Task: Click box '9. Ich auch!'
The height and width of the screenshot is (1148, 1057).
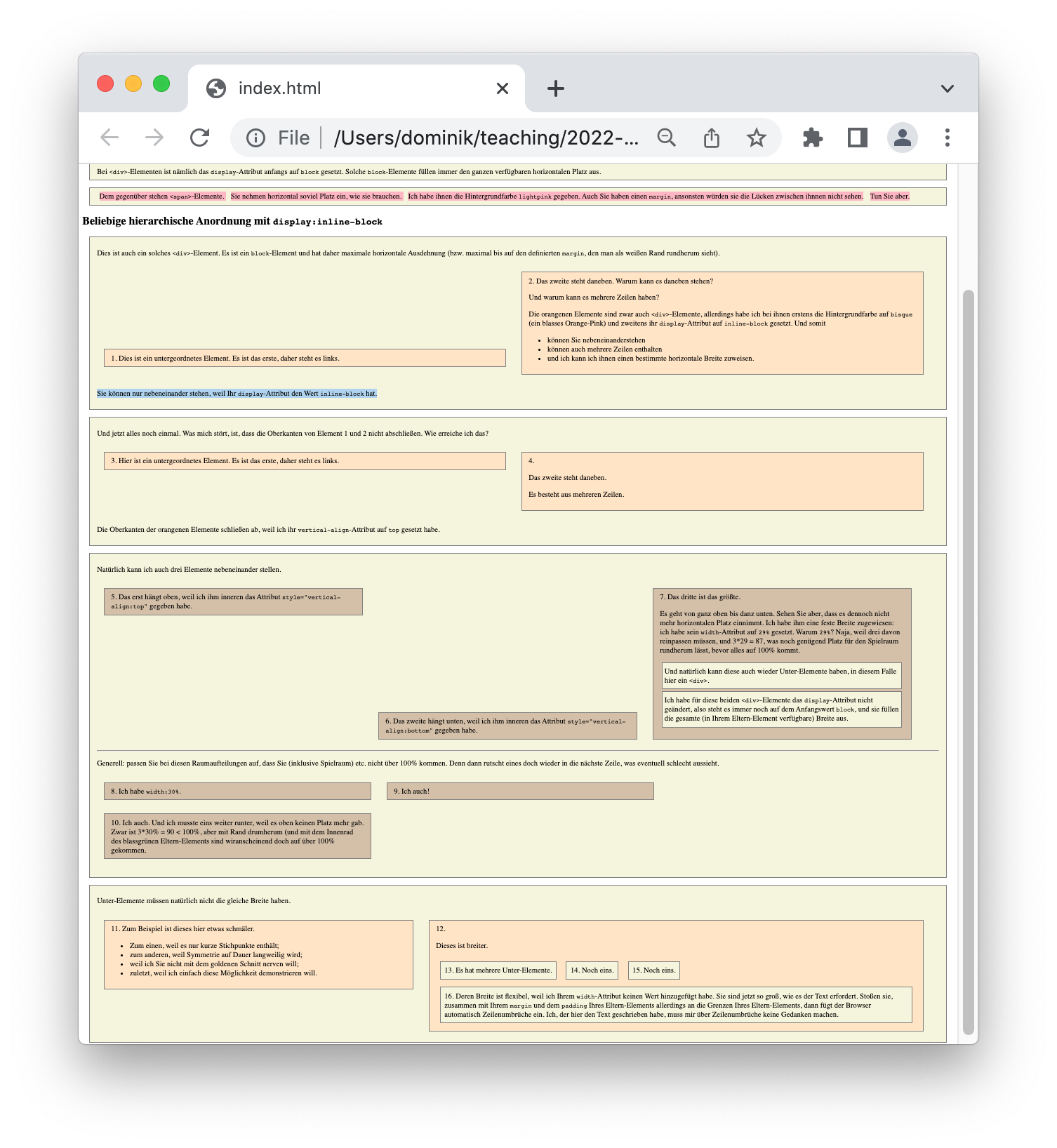Action: coord(520,791)
